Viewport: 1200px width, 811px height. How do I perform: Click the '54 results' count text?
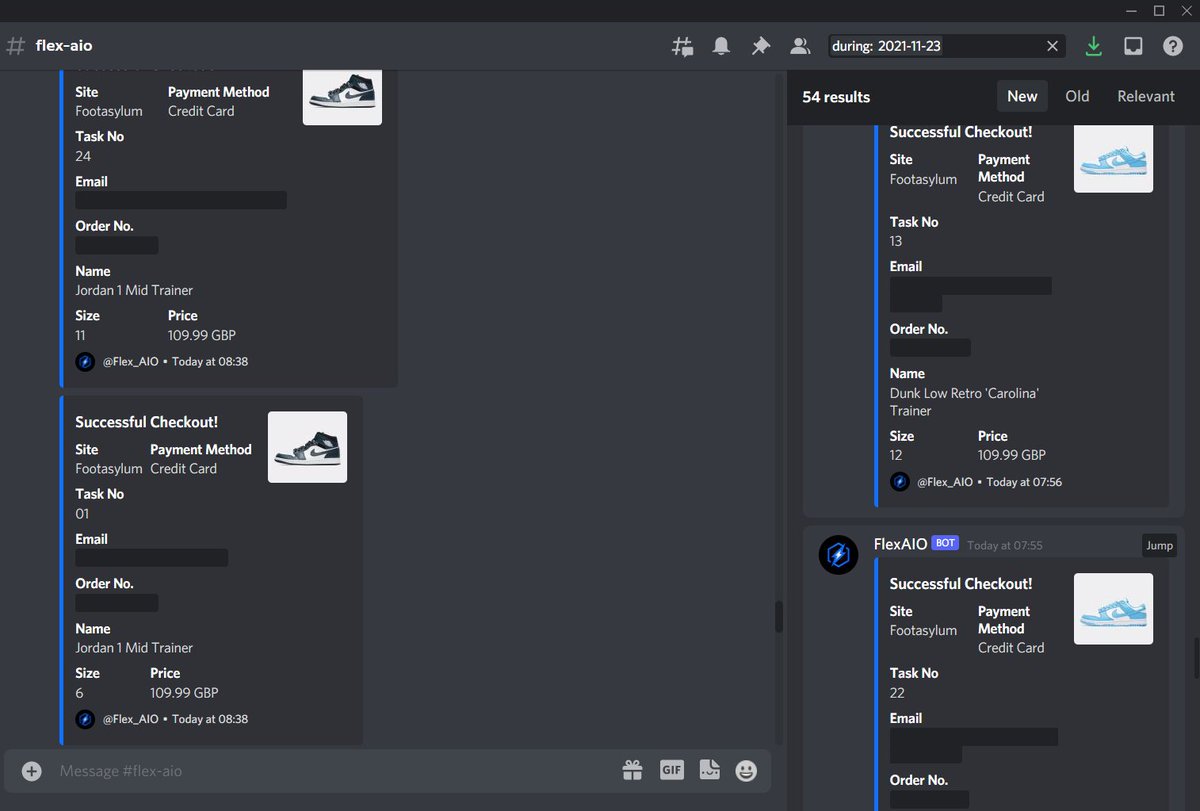(x=836, y=97)
